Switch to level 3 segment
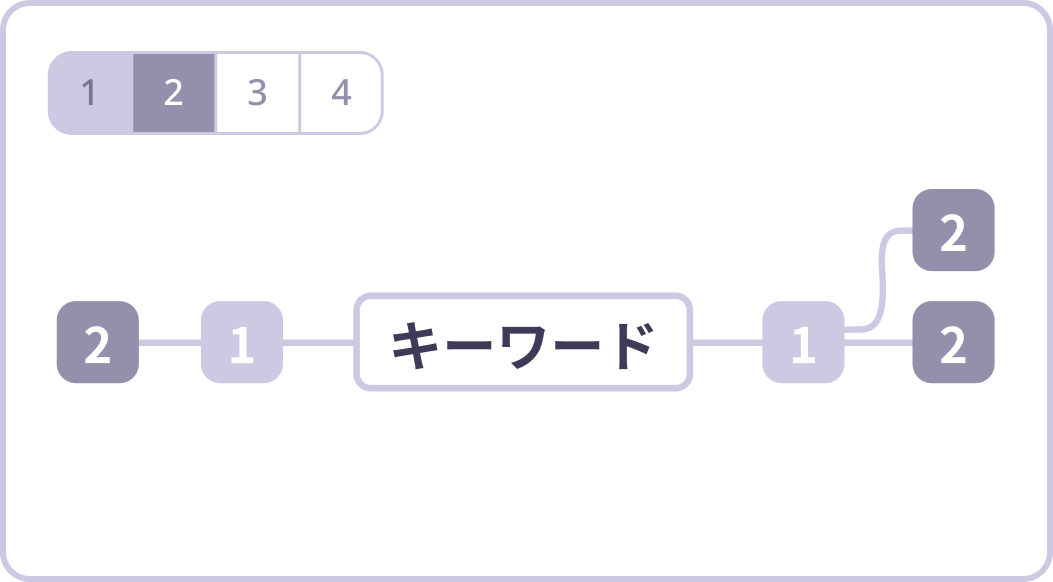1053x582 pixels. point(257,93)
